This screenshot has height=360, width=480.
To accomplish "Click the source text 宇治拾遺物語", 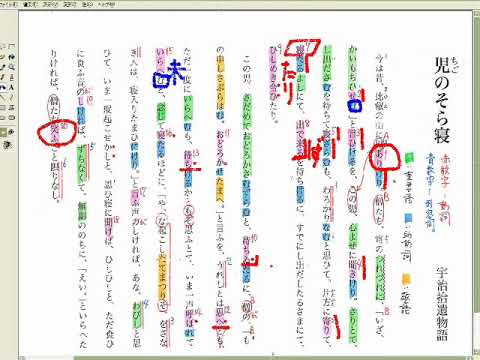I will pyautogui.click(x=443, y=304).
